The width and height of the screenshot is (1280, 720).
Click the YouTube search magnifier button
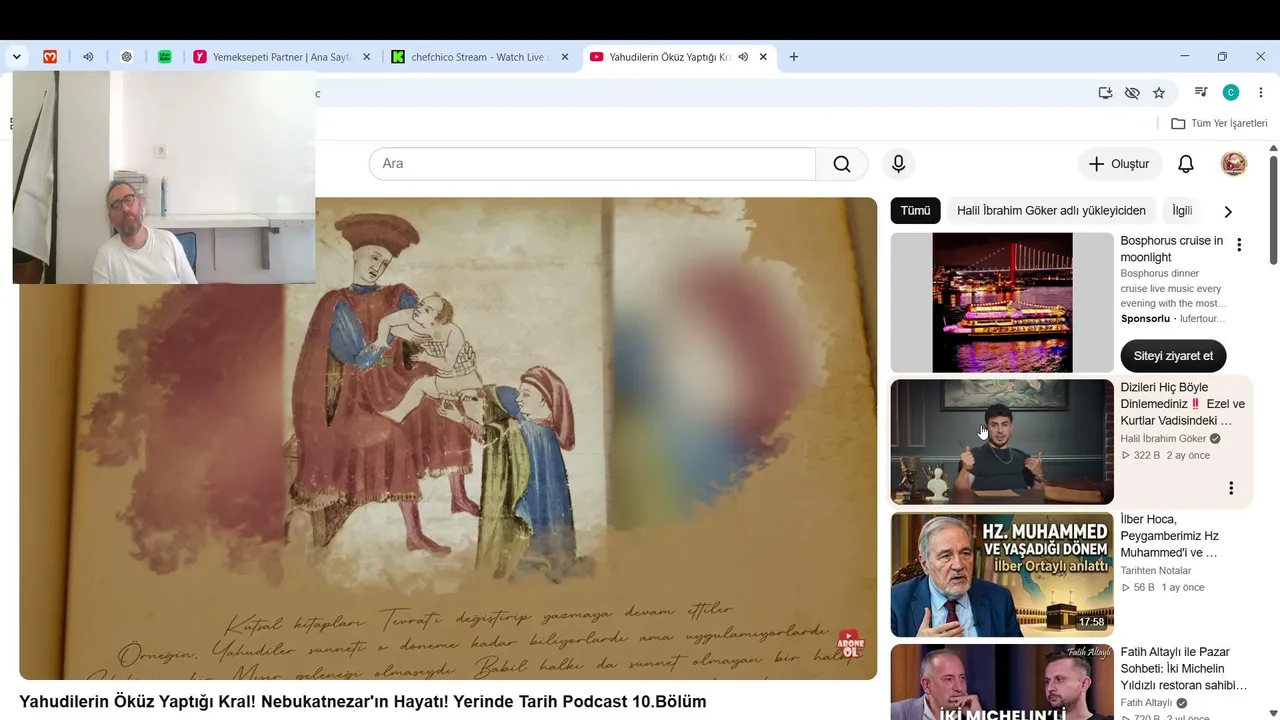coord(842,164)
